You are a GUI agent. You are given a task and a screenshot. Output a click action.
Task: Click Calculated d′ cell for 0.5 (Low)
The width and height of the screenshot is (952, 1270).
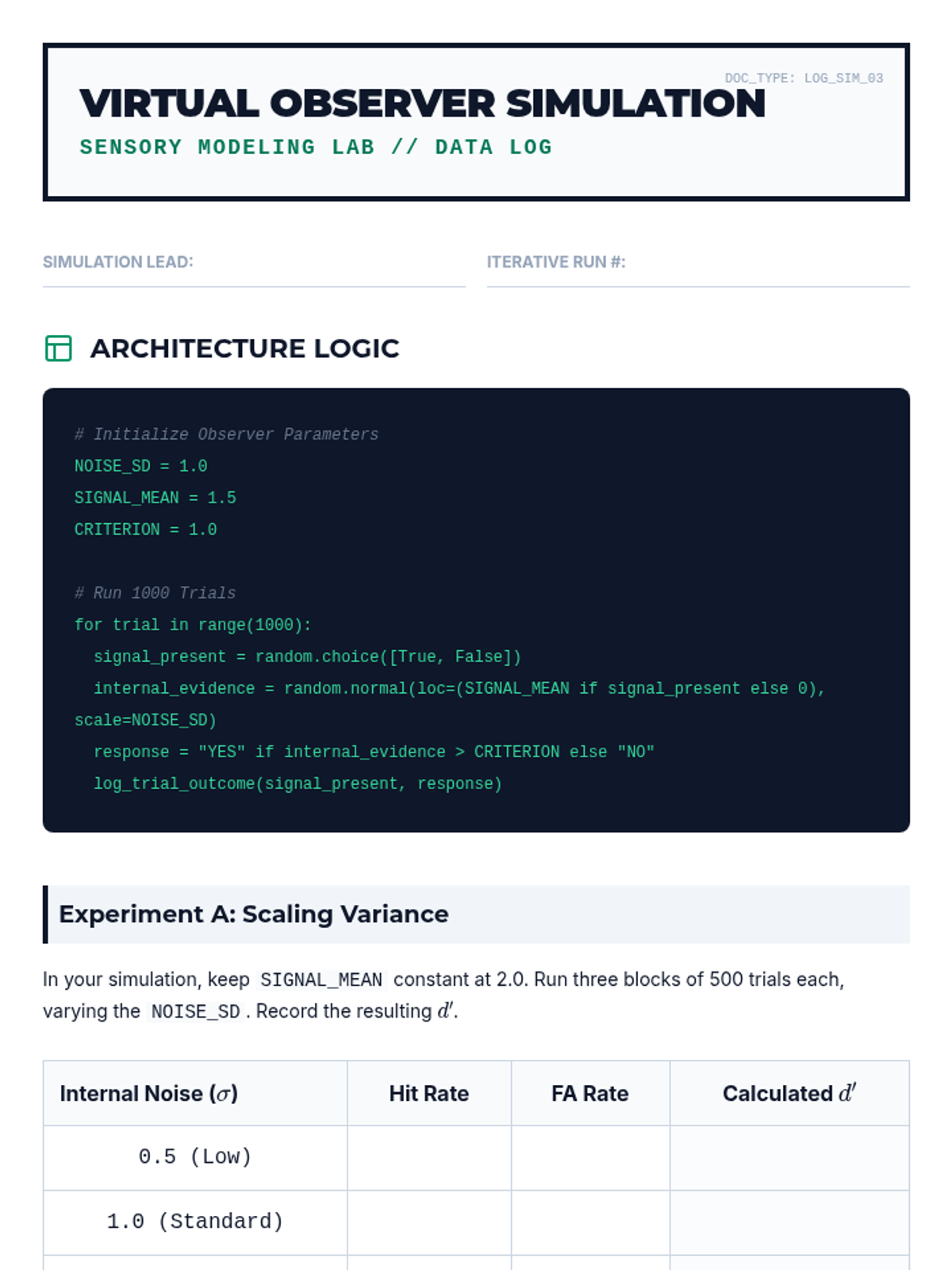789,1157
